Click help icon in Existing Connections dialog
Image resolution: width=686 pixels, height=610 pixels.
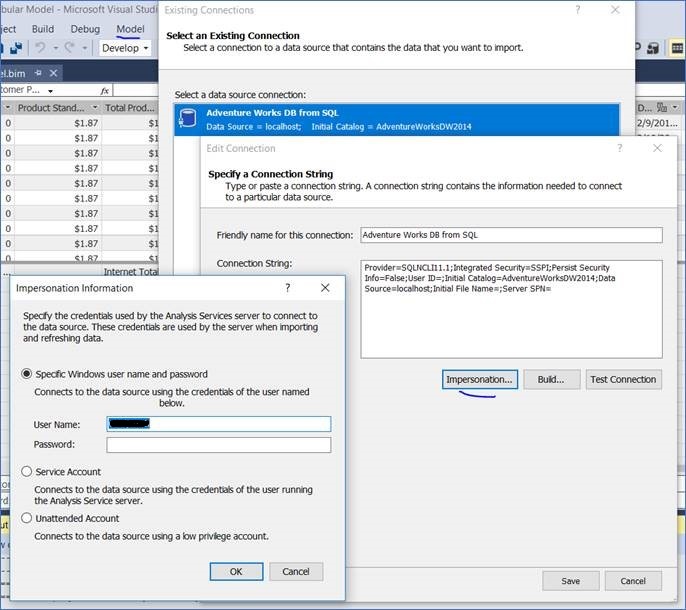coord(578,10)
